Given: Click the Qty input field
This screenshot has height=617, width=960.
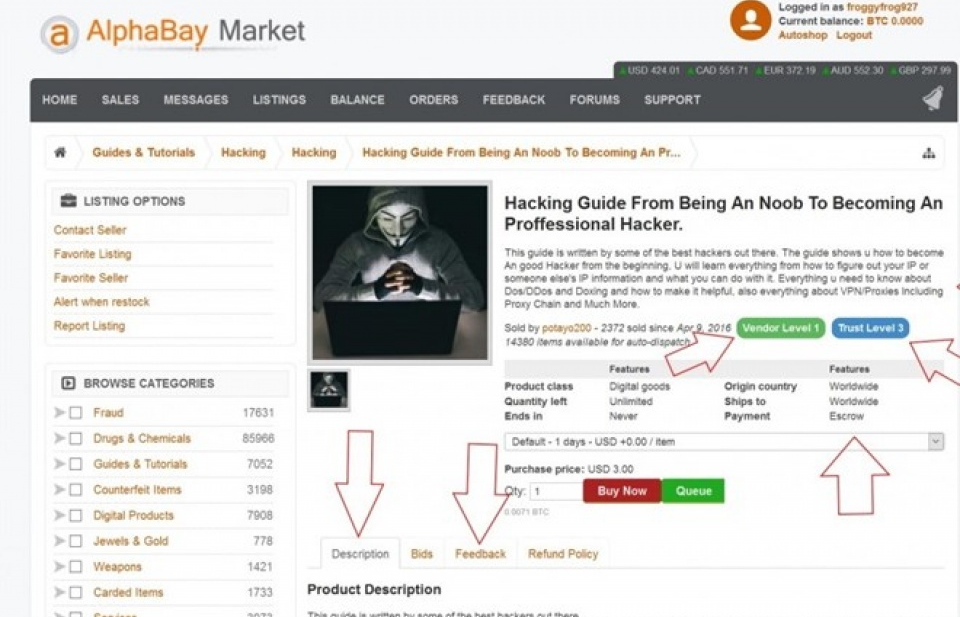Looking at the screenshot, I should coord(556,492).
